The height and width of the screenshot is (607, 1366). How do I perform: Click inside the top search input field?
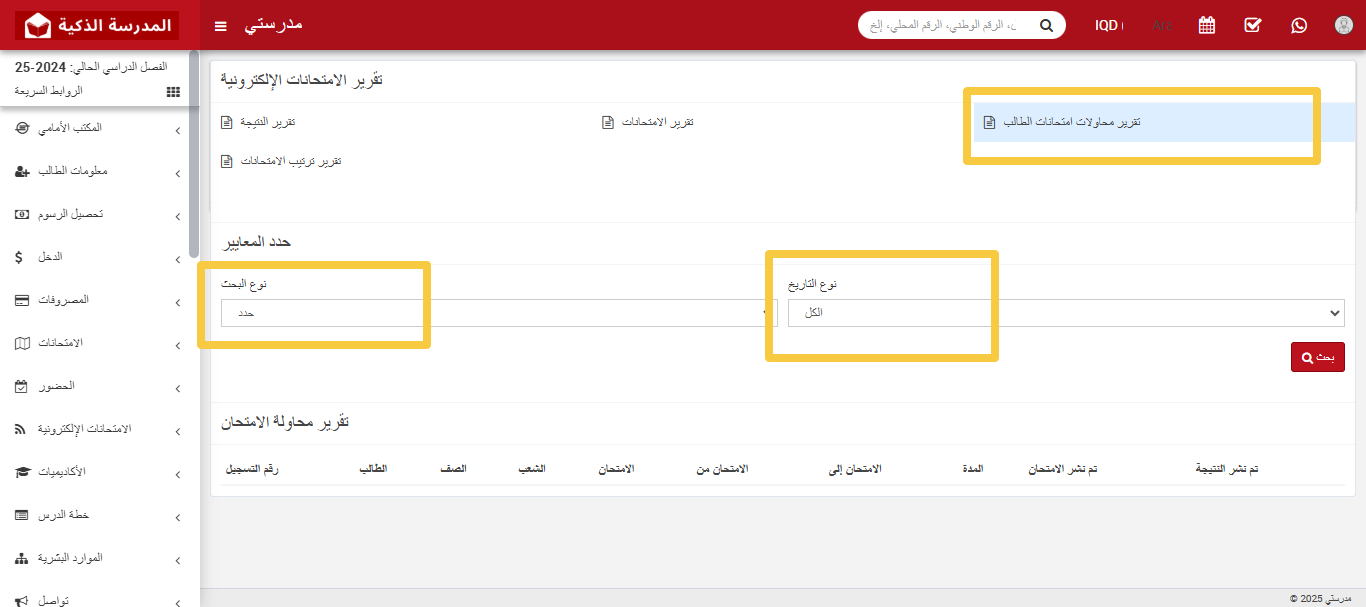[950, 25]
